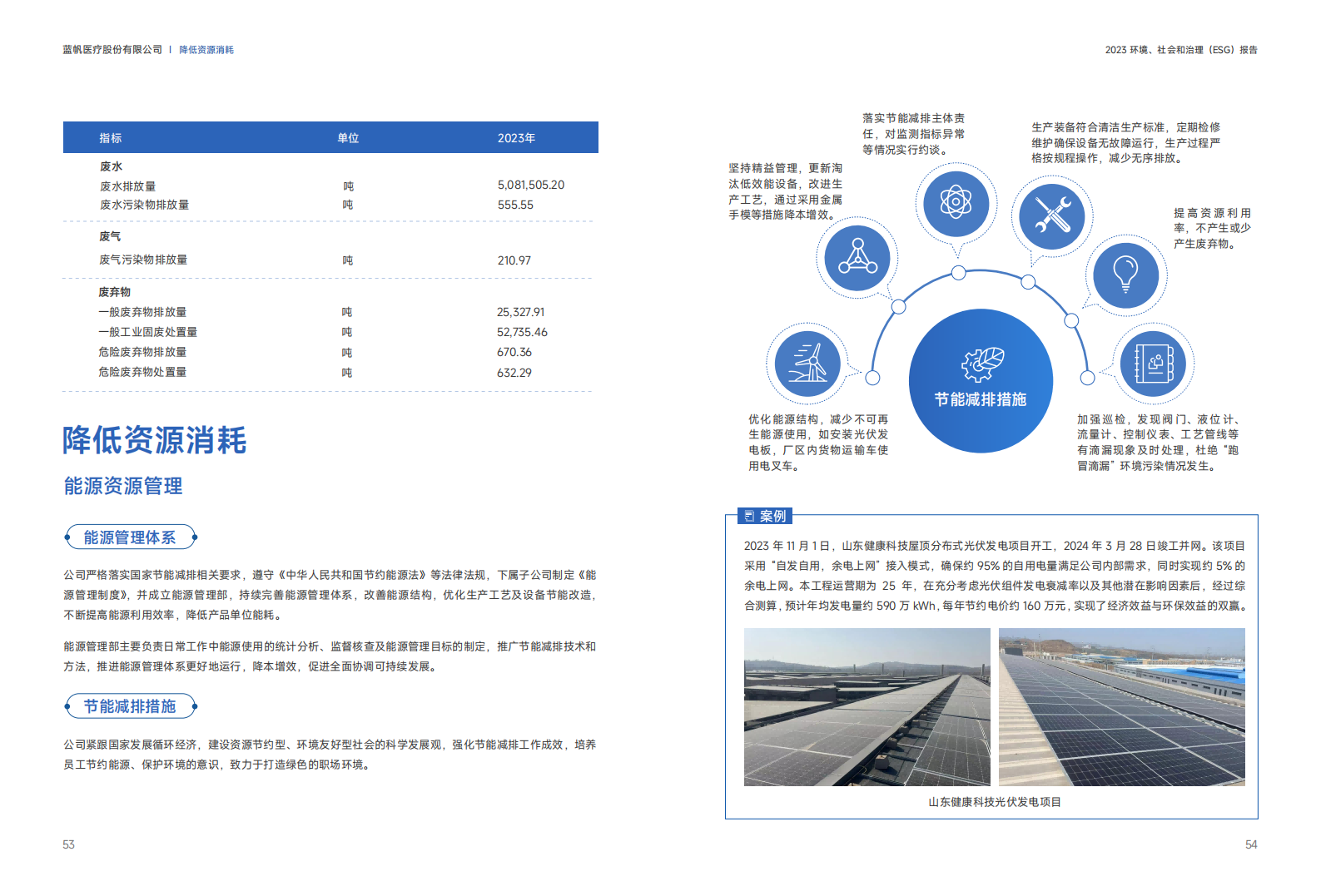This screenshot has width=1321, height=896.
Task: Click the paragraph starting 提高资源利用率
Action: (x=1212, y=228)
